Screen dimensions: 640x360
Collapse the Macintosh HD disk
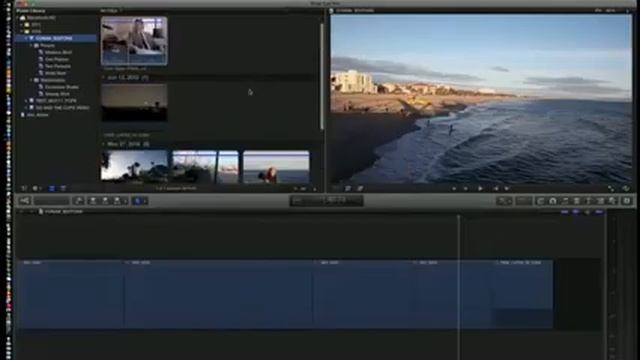[17, 18]
